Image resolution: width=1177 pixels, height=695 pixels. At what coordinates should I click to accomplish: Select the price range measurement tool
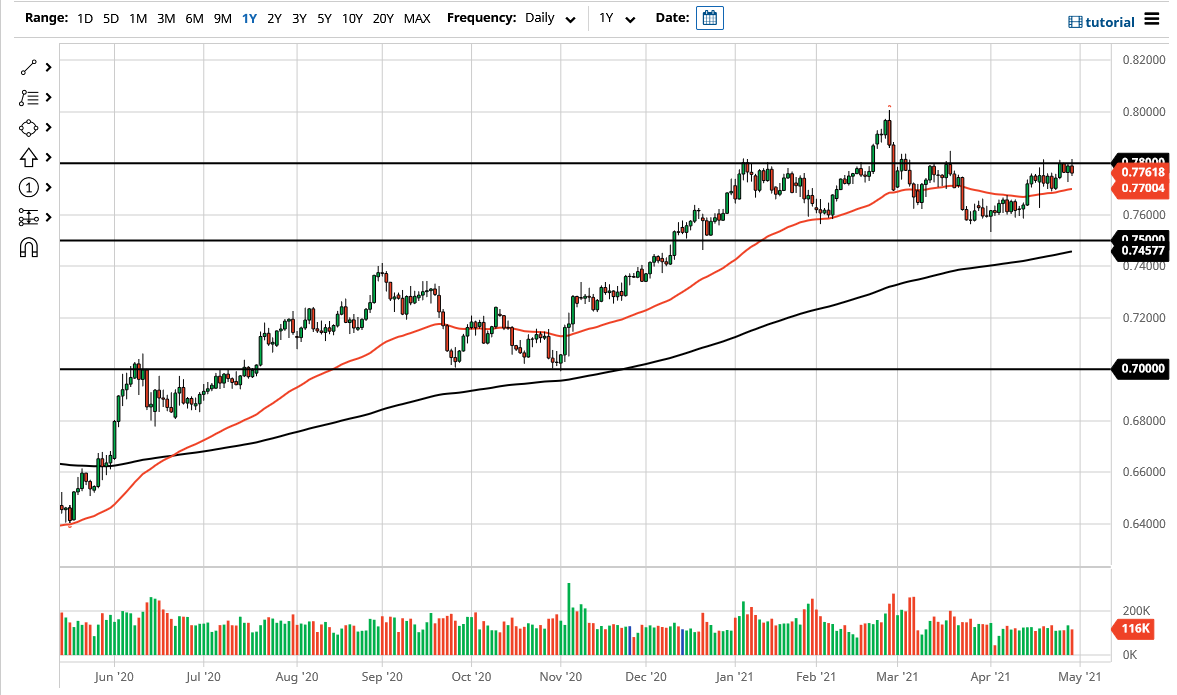coord(28,217)
